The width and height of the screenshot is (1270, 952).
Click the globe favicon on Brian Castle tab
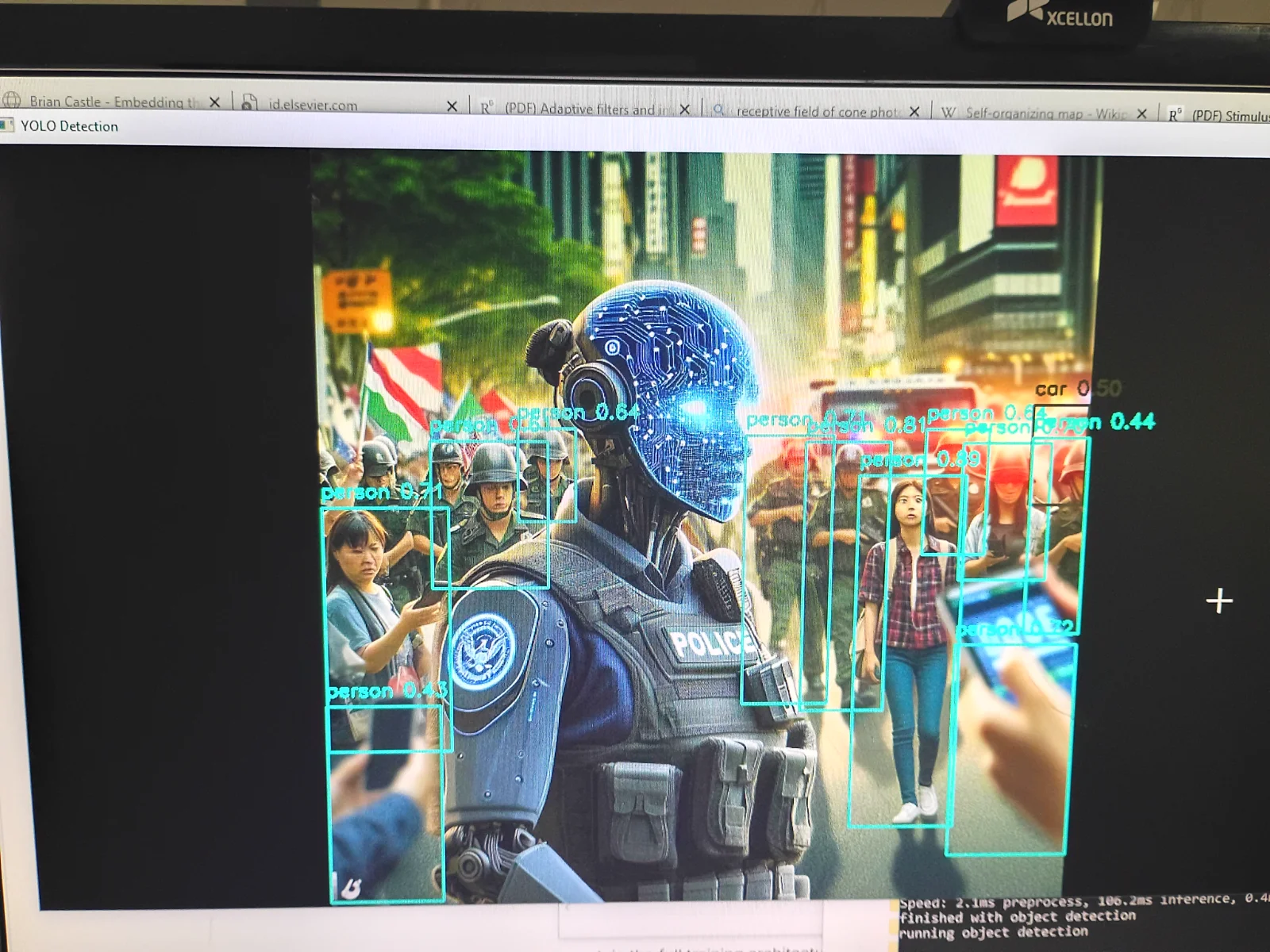pyautogui.click(x=12, y=100)
